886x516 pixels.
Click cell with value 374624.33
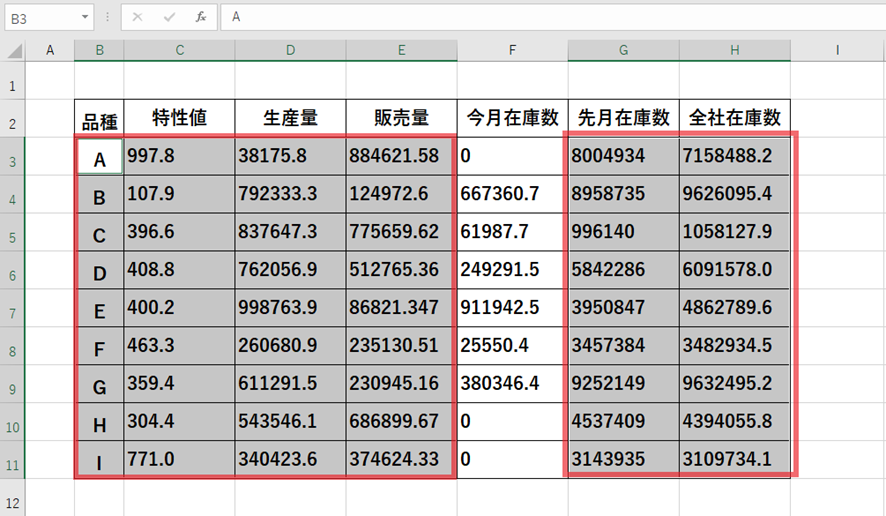pyautogui.click(x=401, y=459)
